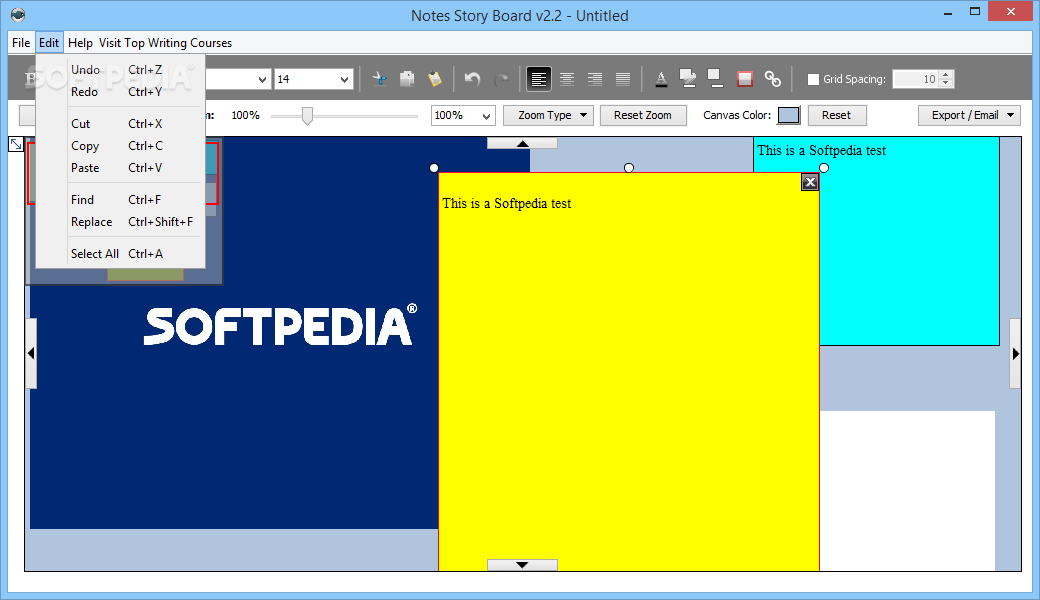This screenshot has height=600, width=1040.
Task: Justify text alignment
Action: 623,79
